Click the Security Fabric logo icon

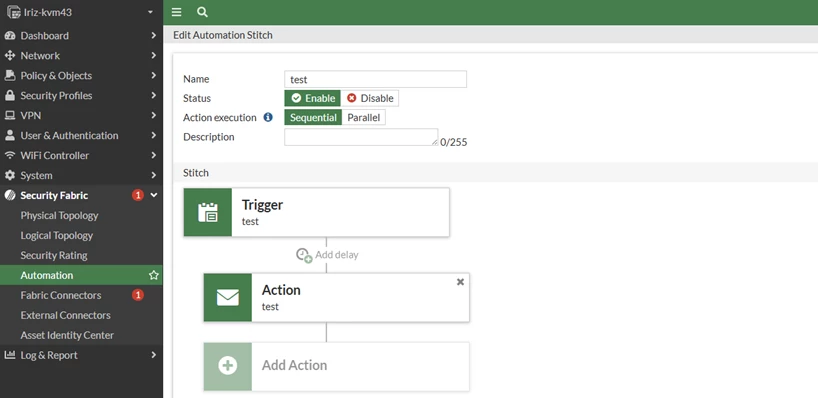pyautogui.click(x=10, y=195)
